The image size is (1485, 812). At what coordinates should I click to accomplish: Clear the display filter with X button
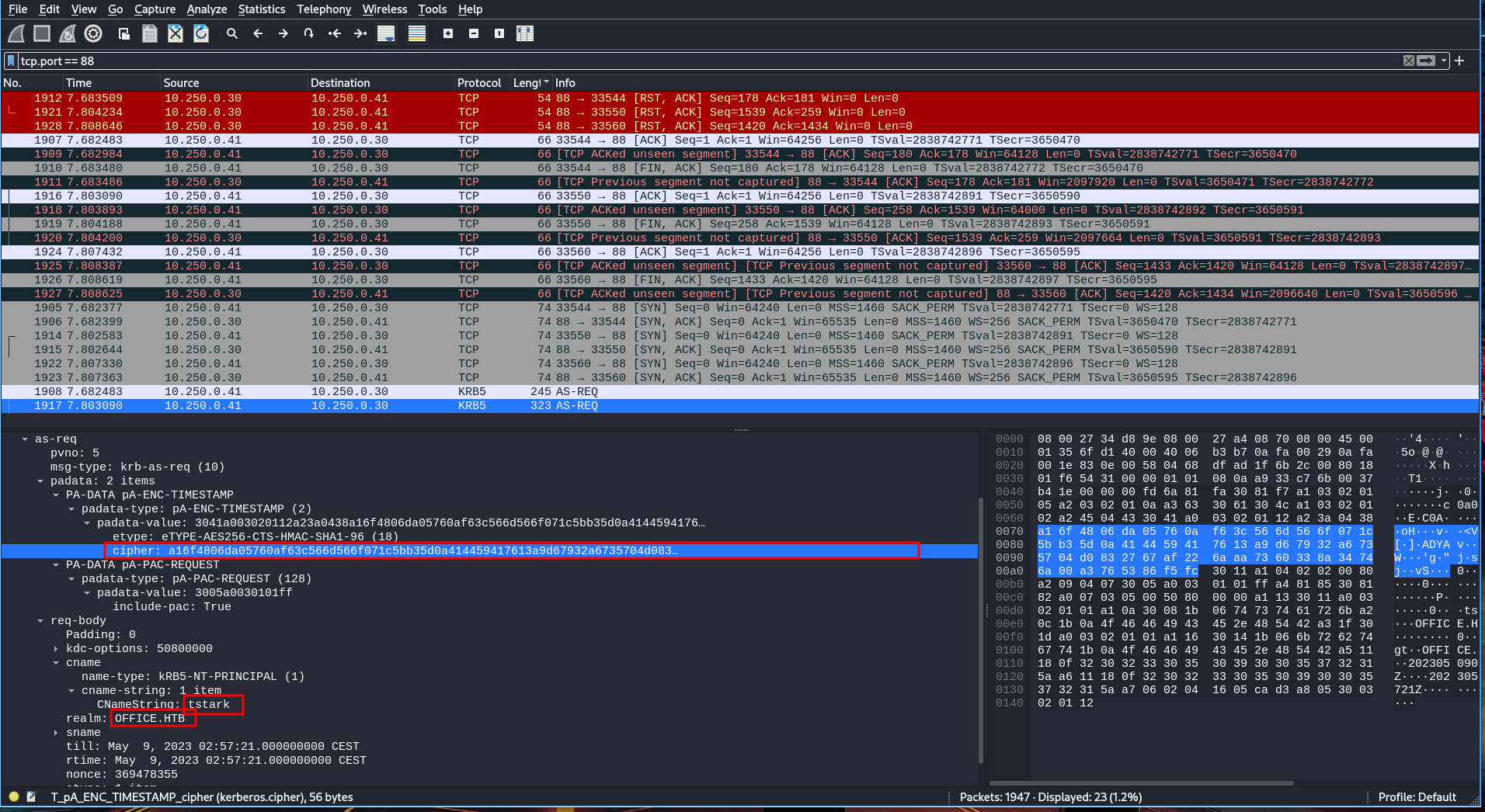pos(1409,61)
